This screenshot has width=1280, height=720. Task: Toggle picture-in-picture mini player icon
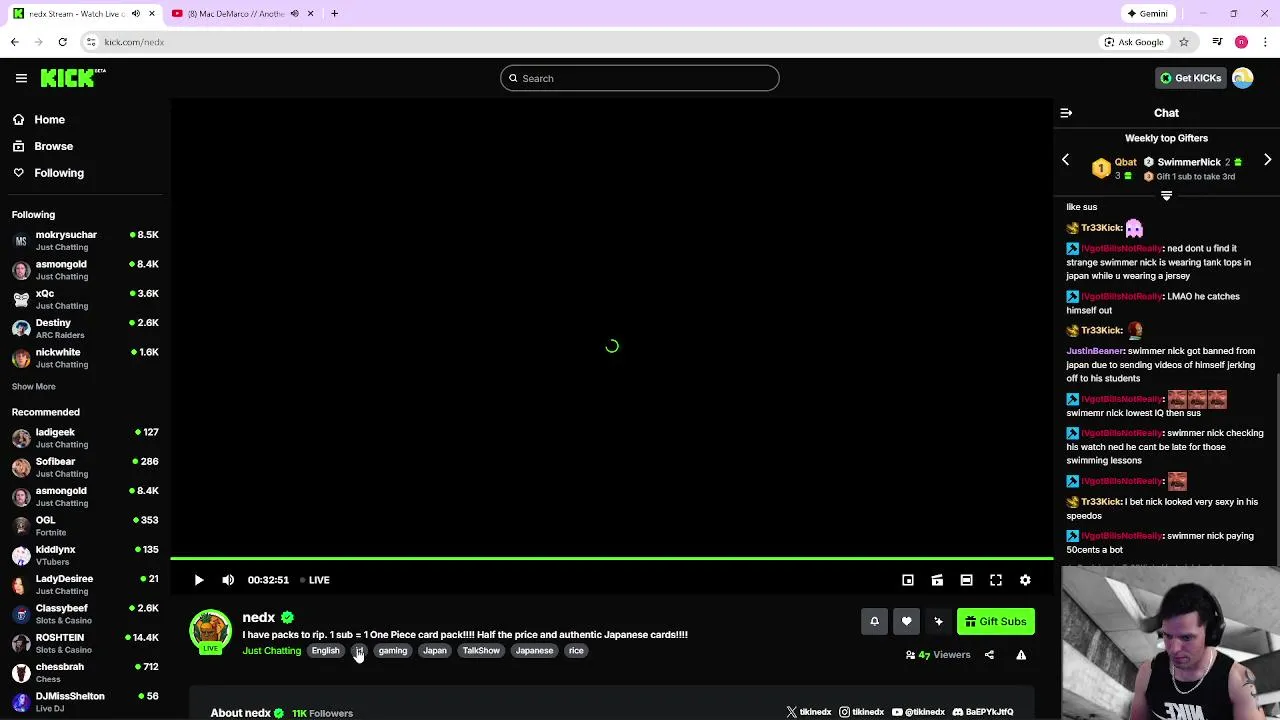[908, 580]
